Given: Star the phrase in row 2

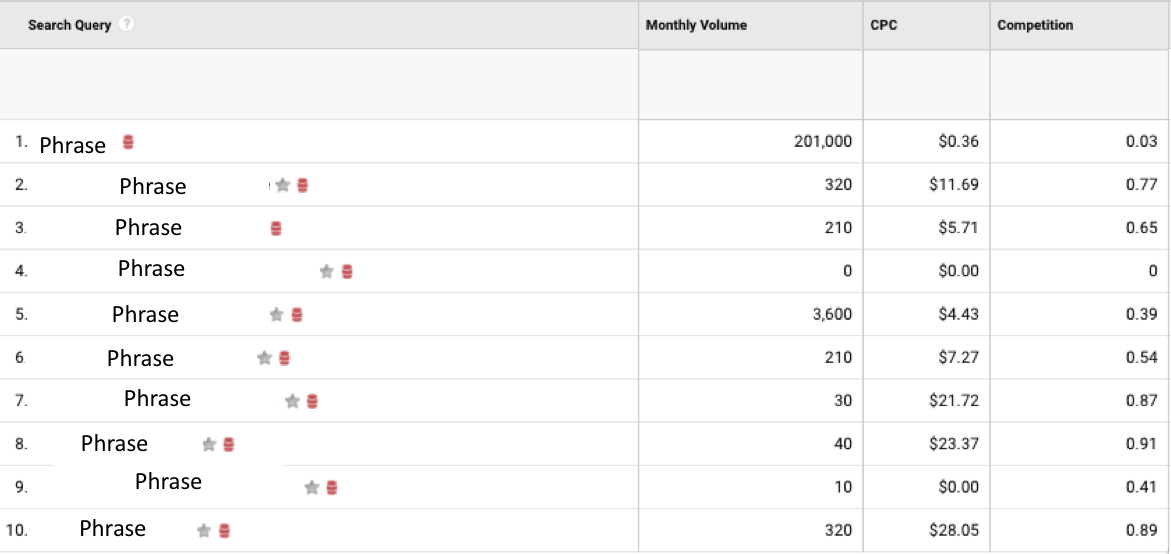Looking at the screenshot, I should [x=283, y=185].
